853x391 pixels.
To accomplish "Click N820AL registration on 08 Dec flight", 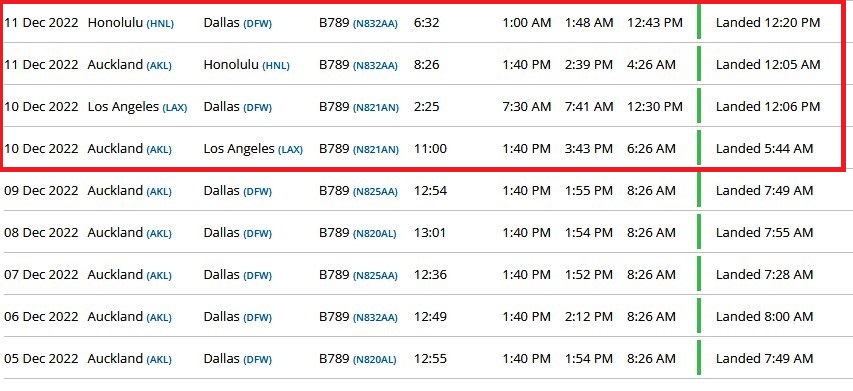I will pos(375,234).
